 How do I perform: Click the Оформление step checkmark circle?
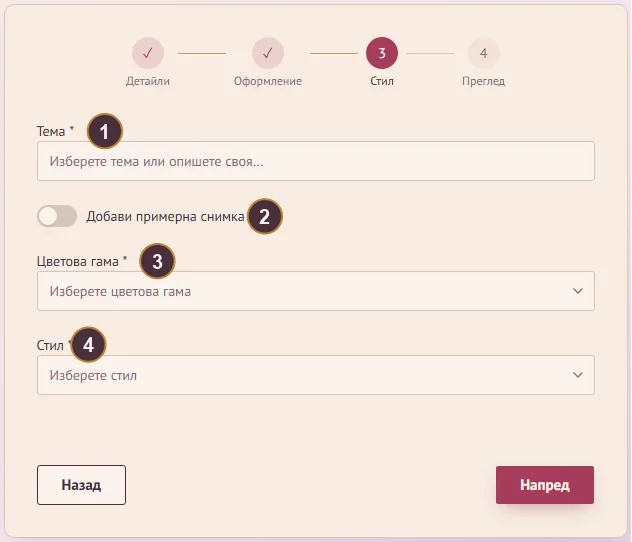268,53
